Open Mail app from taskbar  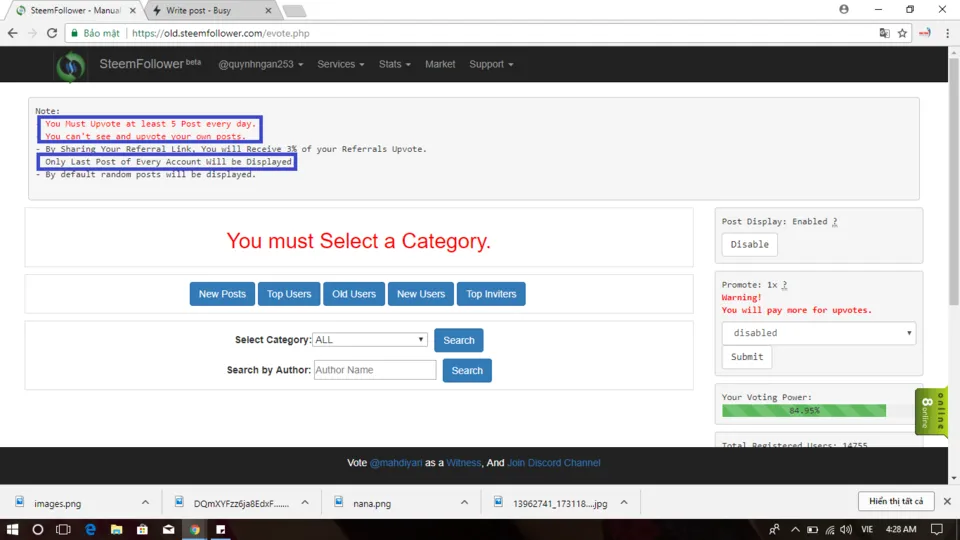(168, 529)
